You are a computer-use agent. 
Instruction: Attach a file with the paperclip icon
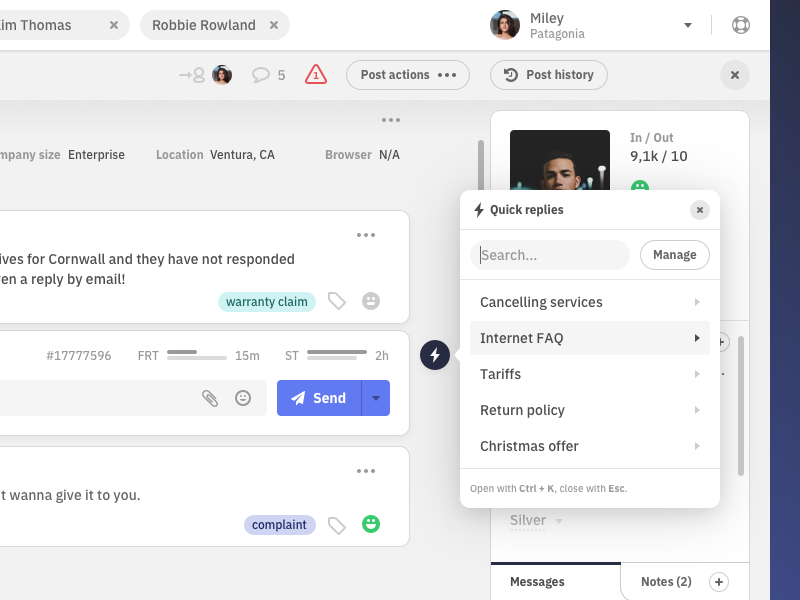211,397
